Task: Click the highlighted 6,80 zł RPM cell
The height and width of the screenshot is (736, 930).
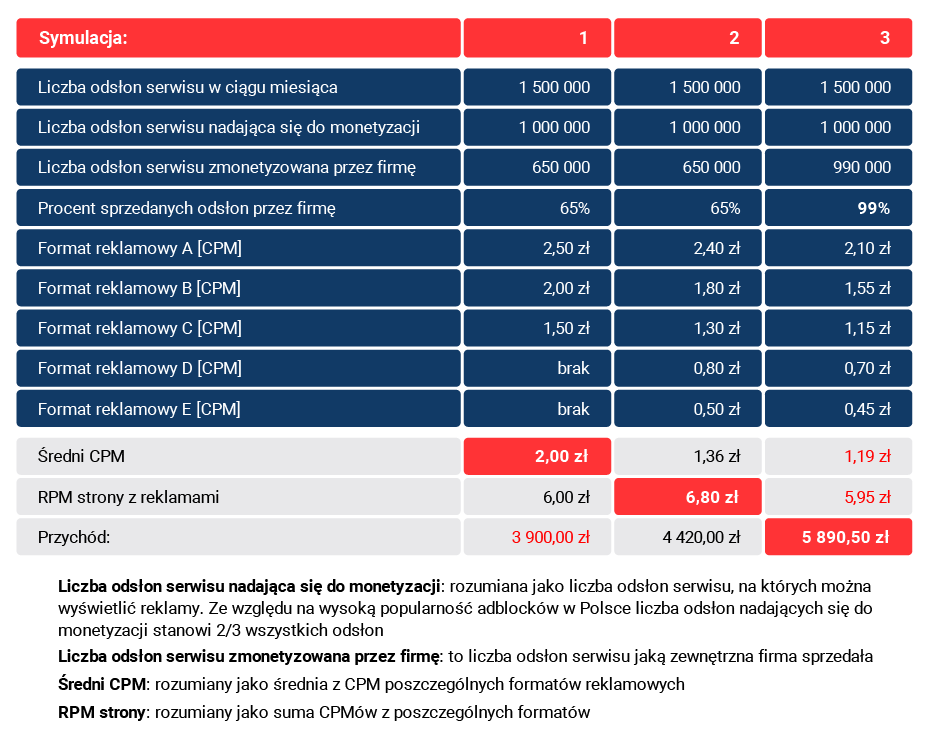Action: 687,497
